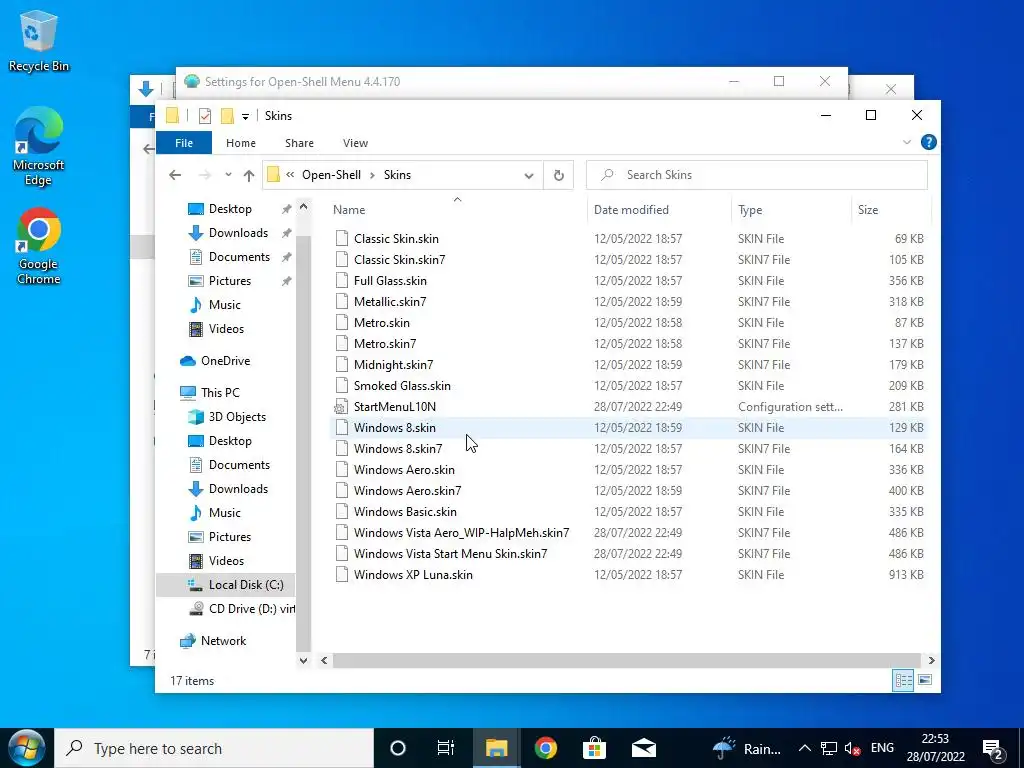Screen dimensions: 1024x768
Task: Select Windows Vista Aero_WIP-HalpMeh.skin7 file
Action: pyautogui.click(x=461, y=533)
